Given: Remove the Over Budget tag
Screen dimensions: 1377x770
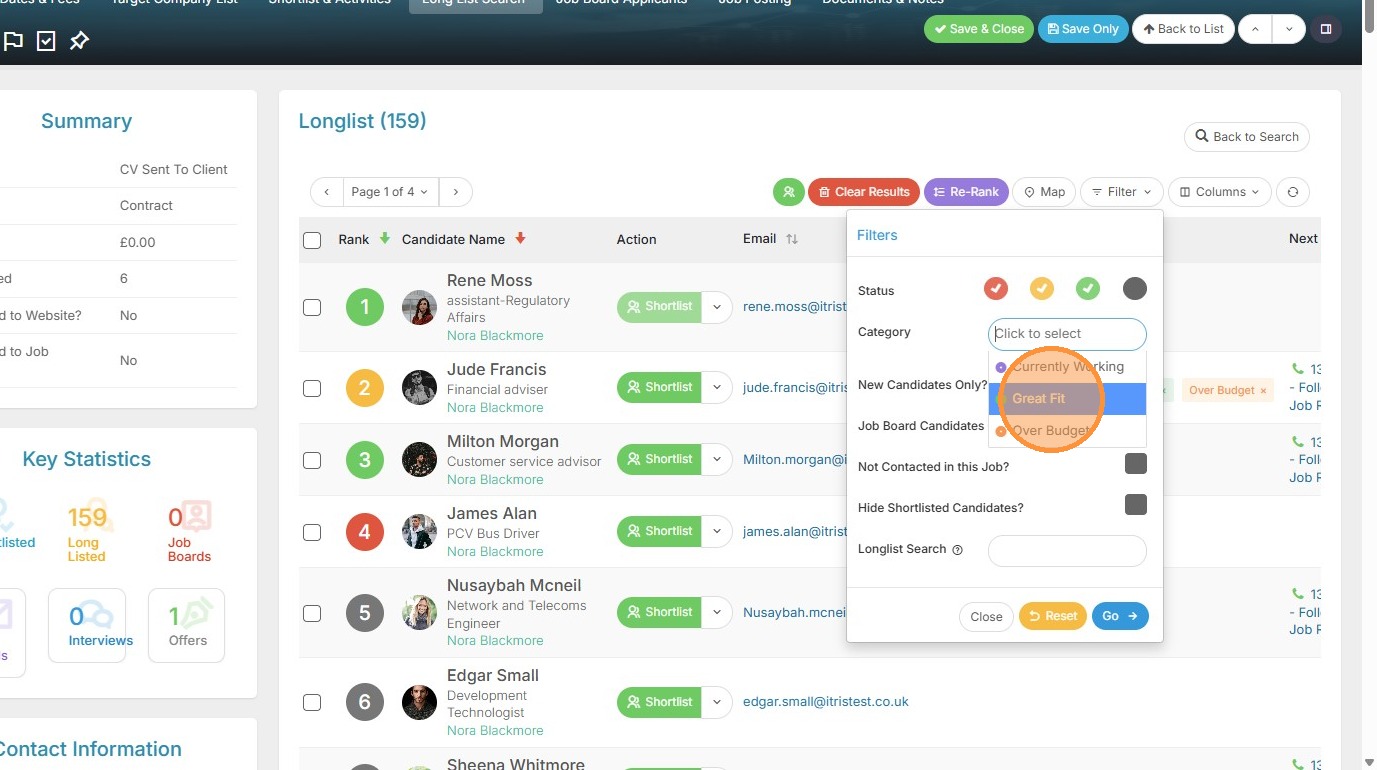Looking at the screenshot, I should [x=1263, y=390].
